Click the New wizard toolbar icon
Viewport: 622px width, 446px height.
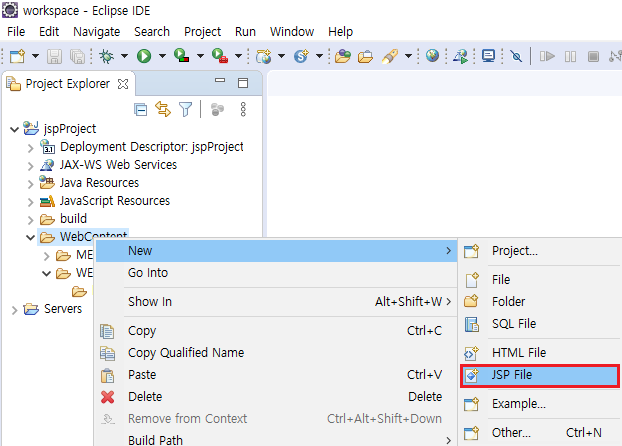pos(17,56)
